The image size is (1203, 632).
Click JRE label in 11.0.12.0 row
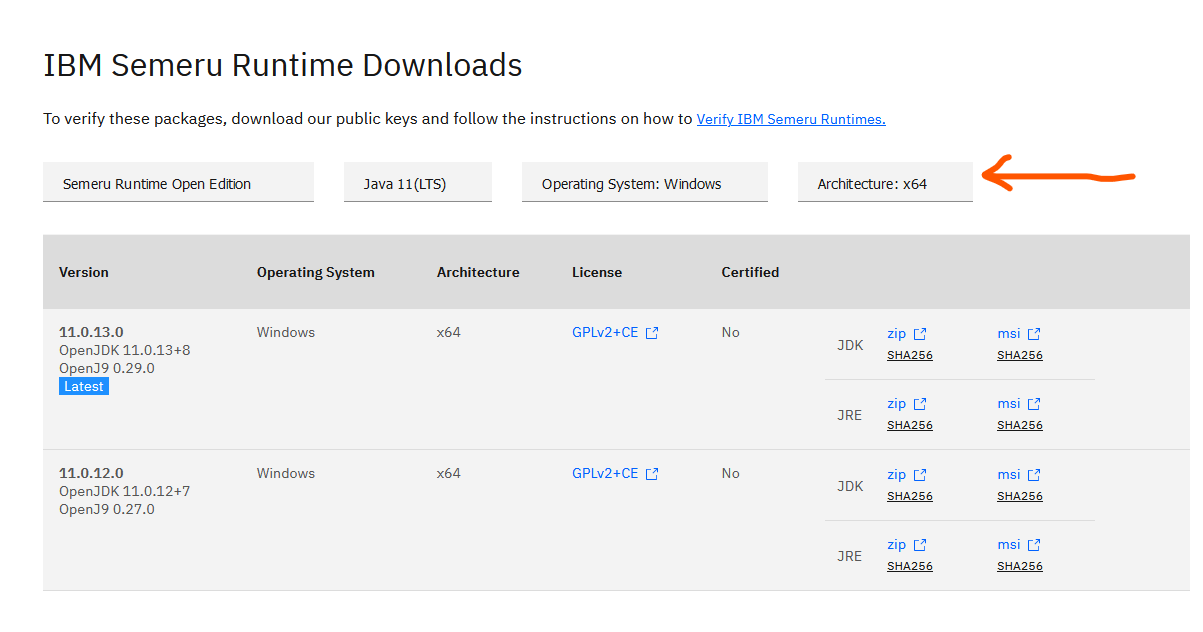pos(849,556)
